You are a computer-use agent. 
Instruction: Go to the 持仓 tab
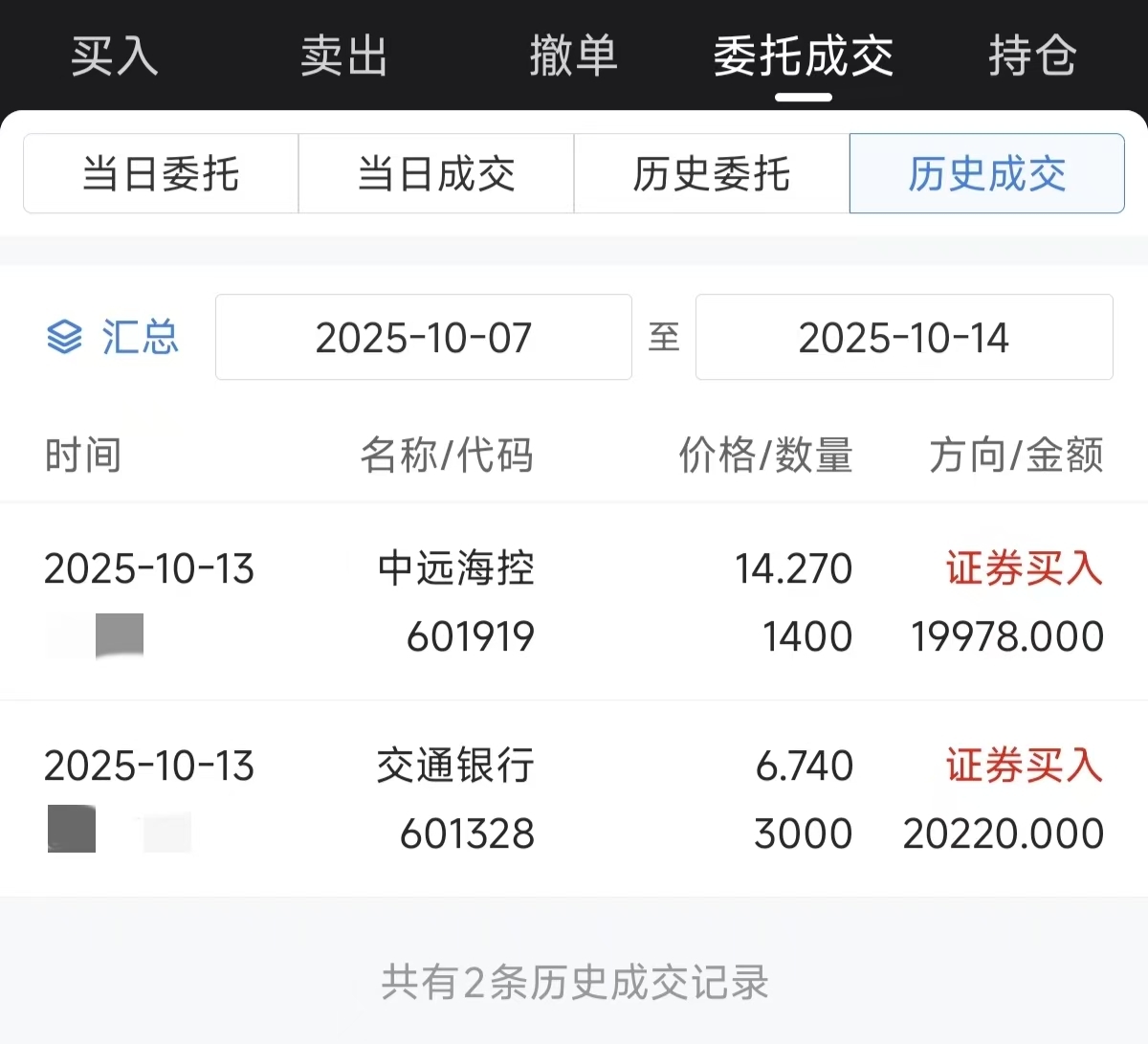pos(1032,55)
